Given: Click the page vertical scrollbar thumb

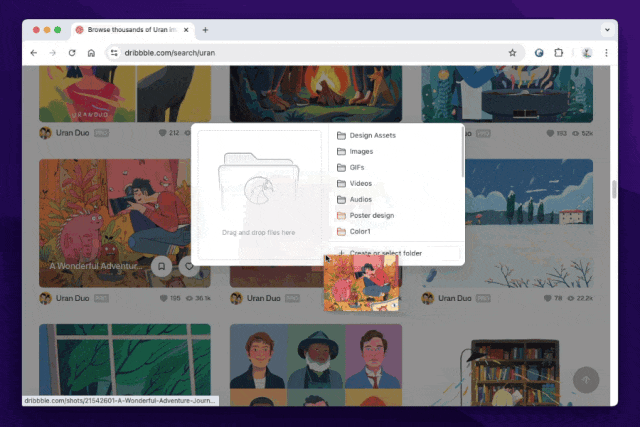Looking at the screenshot, I should [614, 190].
